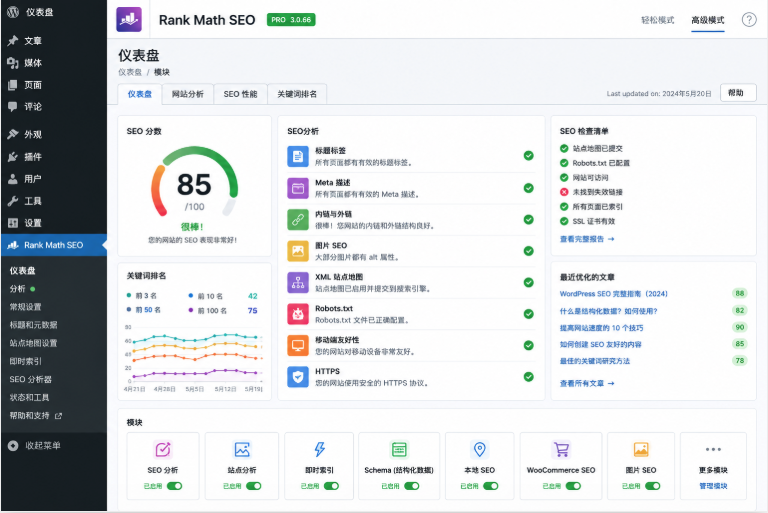The height and width of the screenshot is (513, 768).
Task: Click the 站点分析 module chart icon
Action: click(242, 449)
